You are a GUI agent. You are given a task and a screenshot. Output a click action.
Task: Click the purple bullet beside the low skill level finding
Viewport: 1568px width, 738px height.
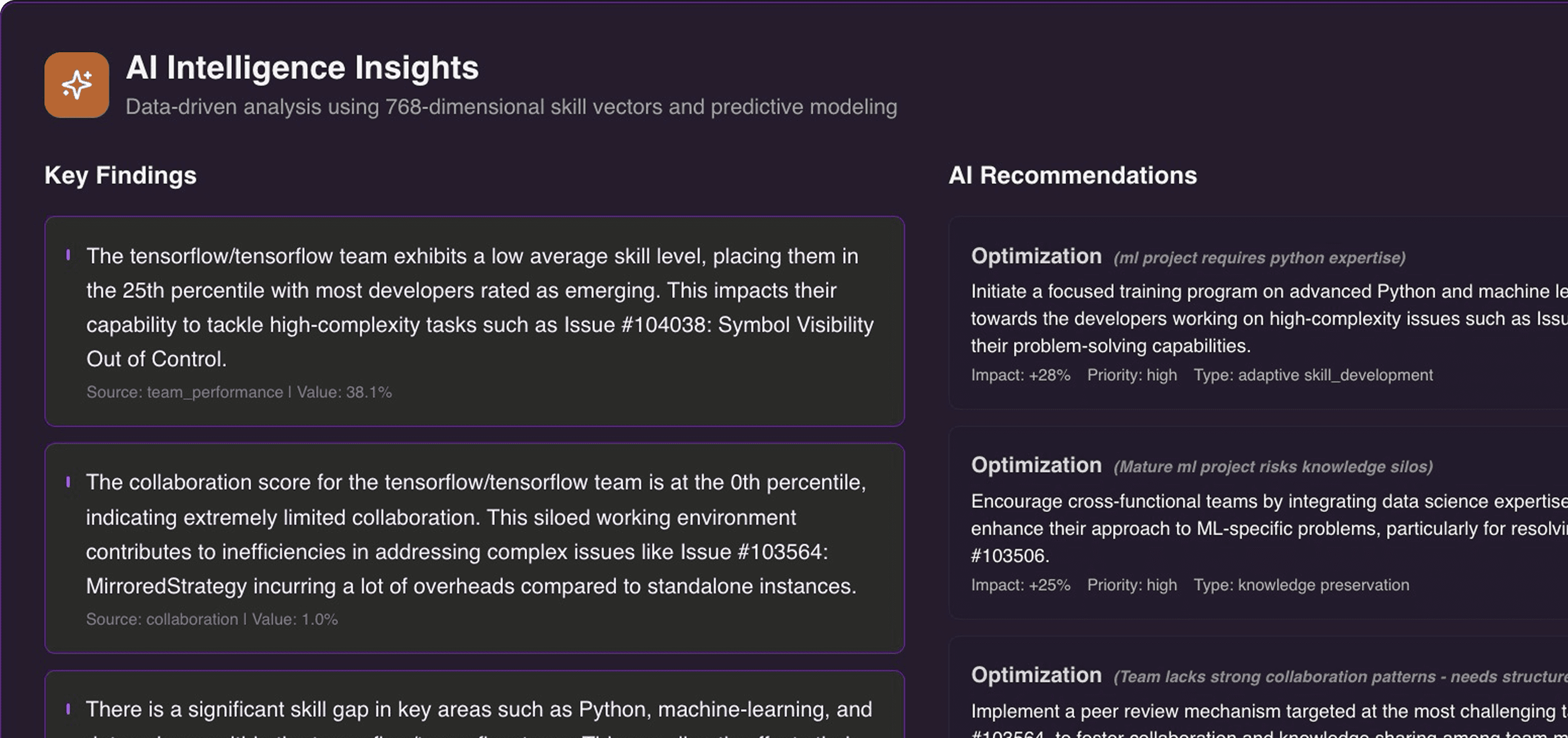(68, 255)
